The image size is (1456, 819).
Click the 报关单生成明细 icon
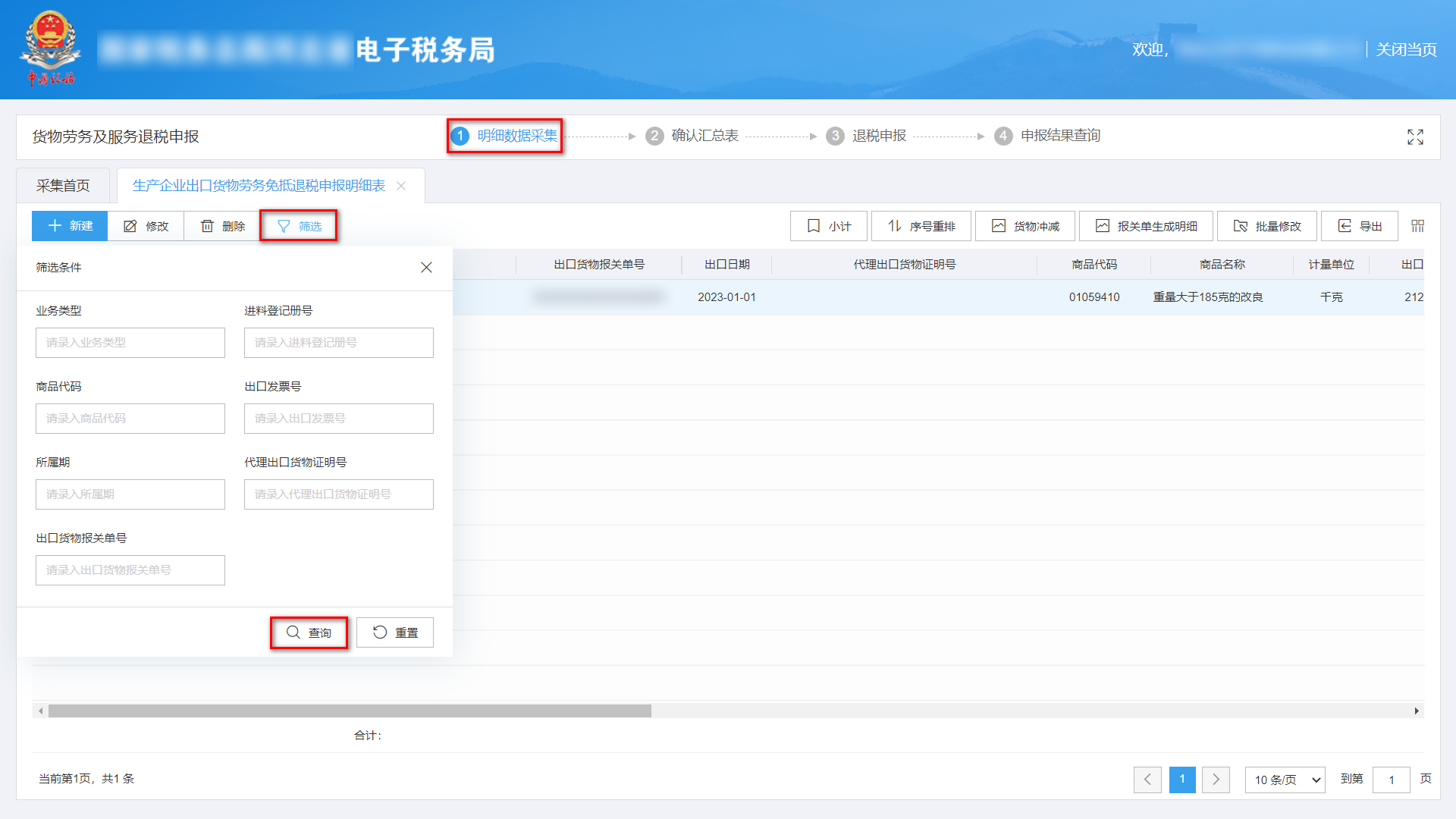[1145, 225]
